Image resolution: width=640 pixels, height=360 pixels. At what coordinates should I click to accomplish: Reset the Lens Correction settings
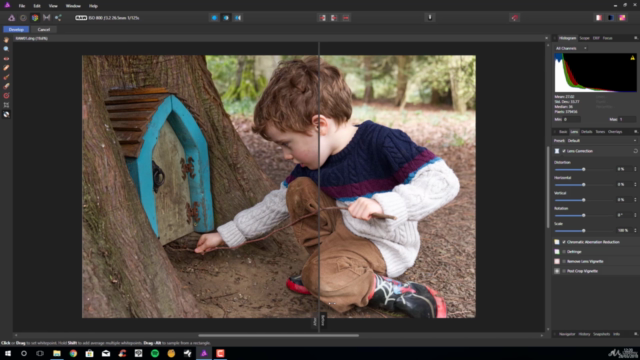click(x=635, y=151)
